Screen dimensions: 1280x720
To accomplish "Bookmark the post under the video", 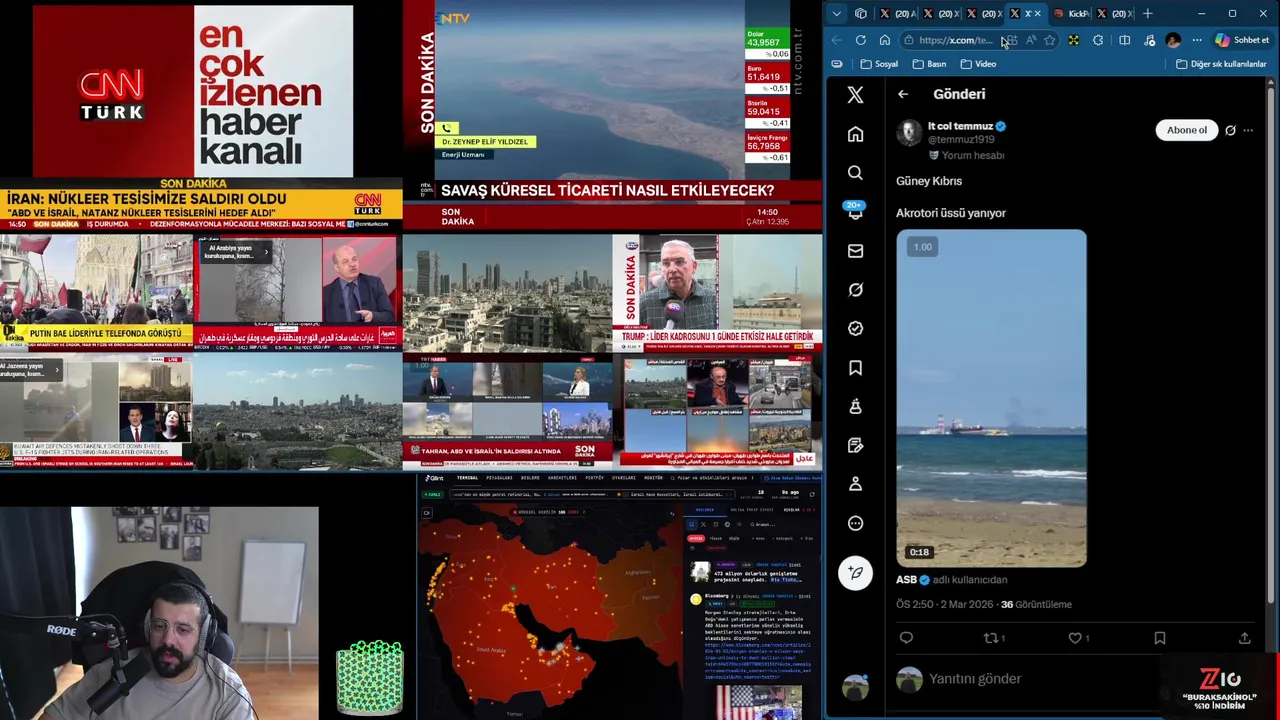I will pyautogui.click(x=1160, y=638).
